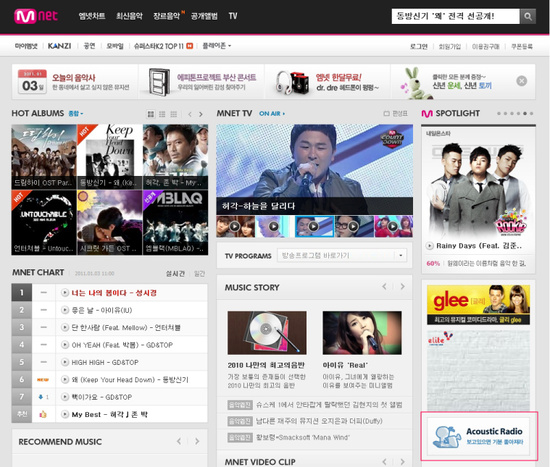Open the Smacksoft 'Mana Wind' story link
Image resolution: width=550 pixels, height=467 pixels.
tap(303, 437)
